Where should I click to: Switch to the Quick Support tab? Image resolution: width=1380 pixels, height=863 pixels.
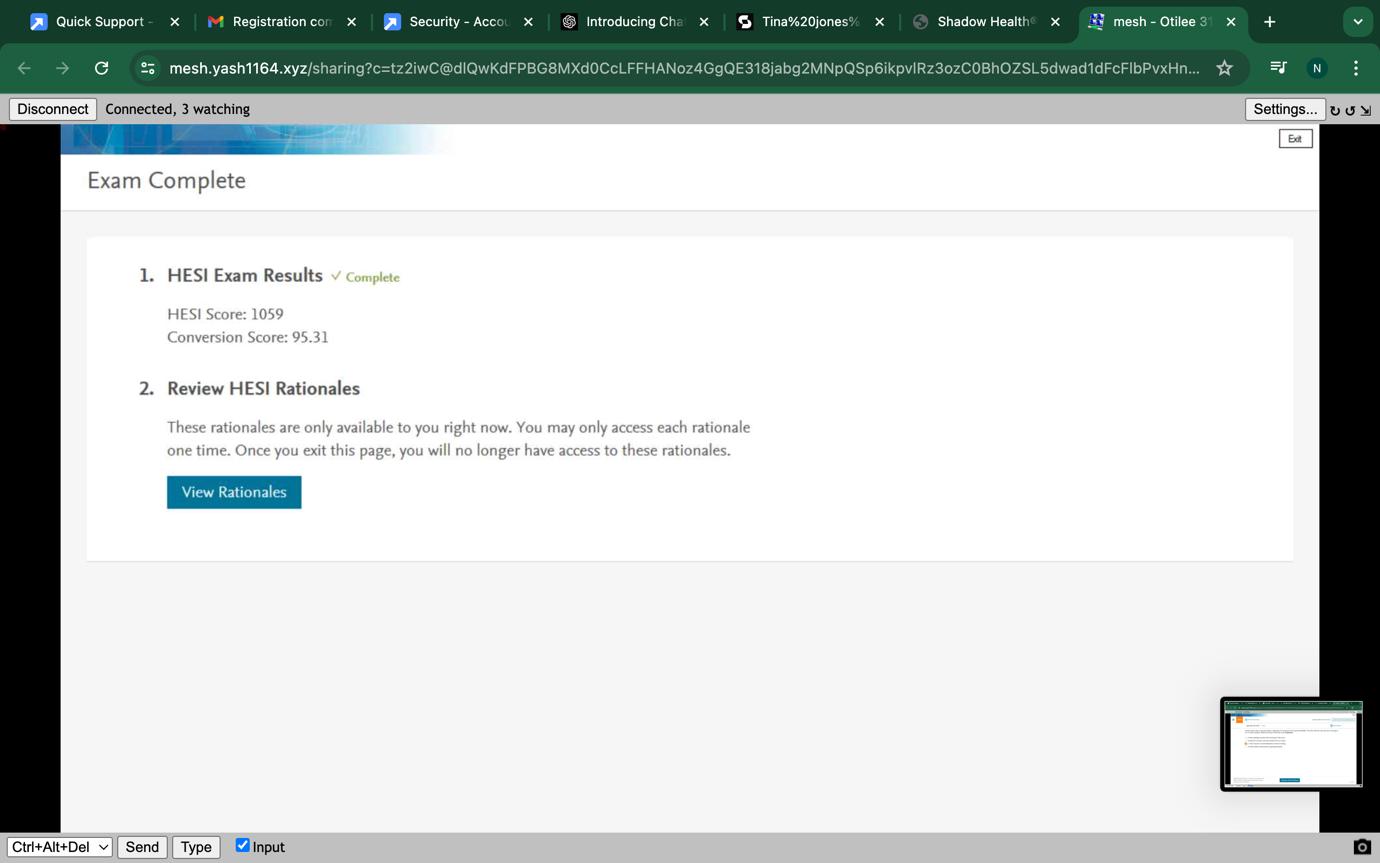(x=104, y=21)
